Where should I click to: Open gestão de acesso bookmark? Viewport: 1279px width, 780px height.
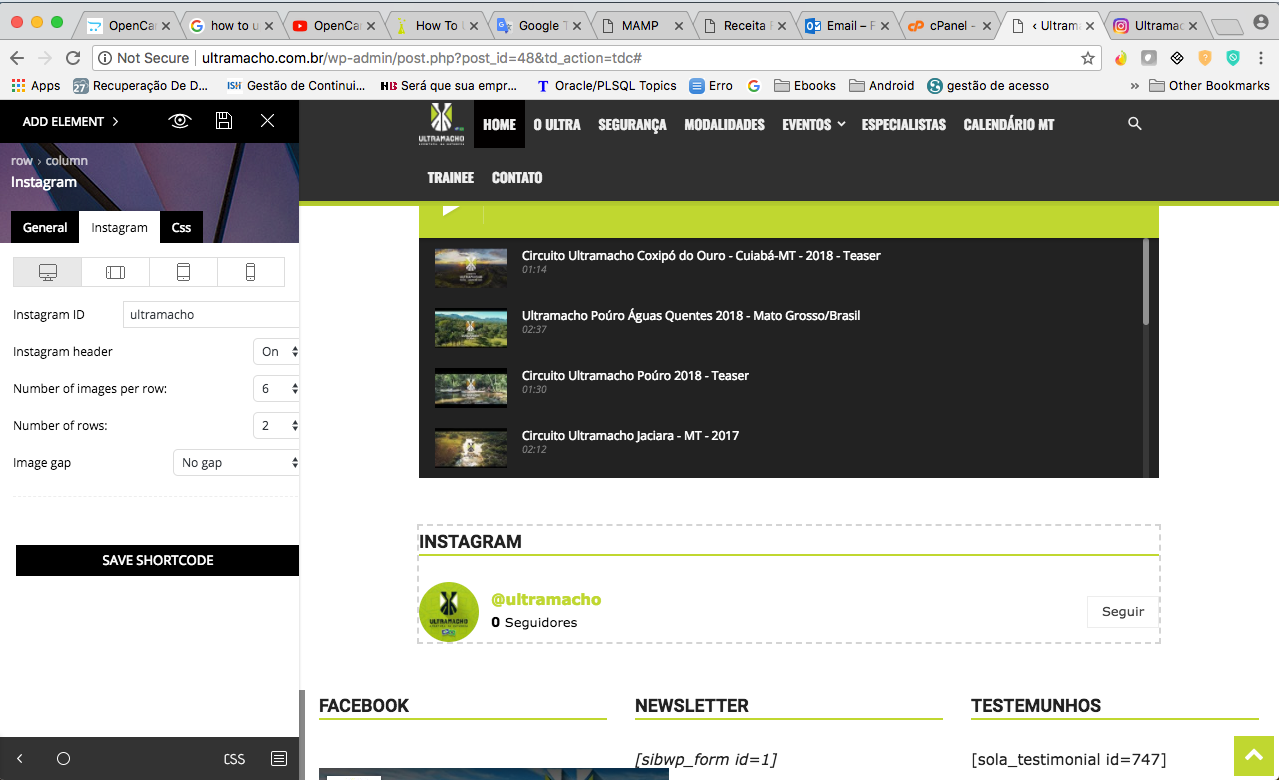coord(988,86)
